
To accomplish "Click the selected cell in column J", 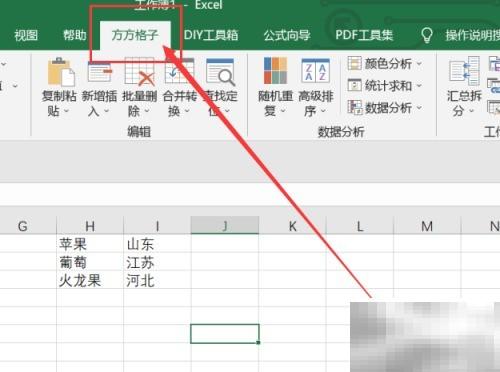I will click(225, 334).
